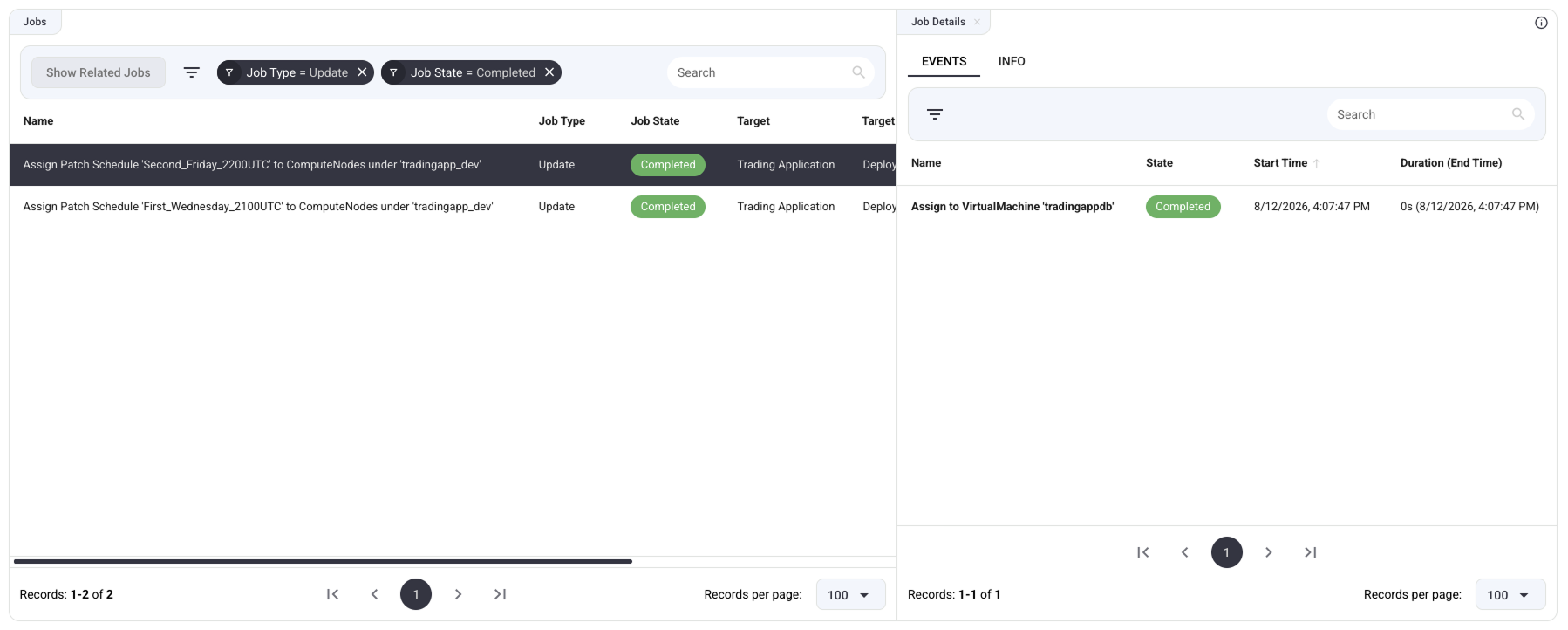Switch to the EVENTS tab
The height and width of the screenshot is (630, 1568).
coord(944,61)
